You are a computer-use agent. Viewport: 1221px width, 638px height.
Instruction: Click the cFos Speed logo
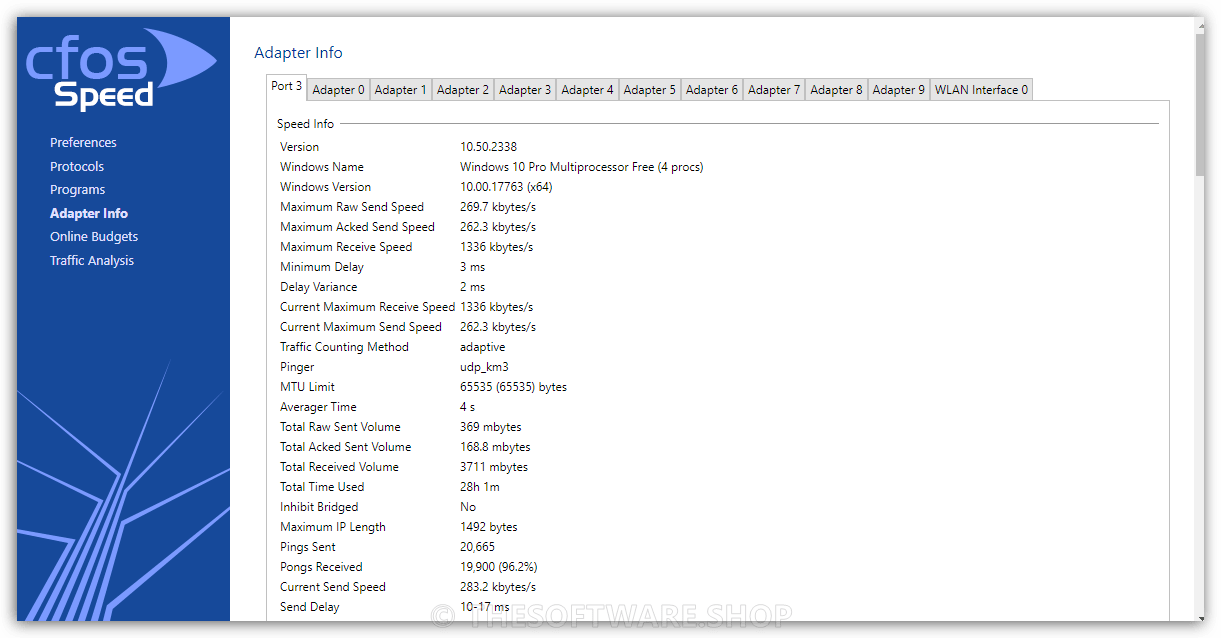(118, 70)
